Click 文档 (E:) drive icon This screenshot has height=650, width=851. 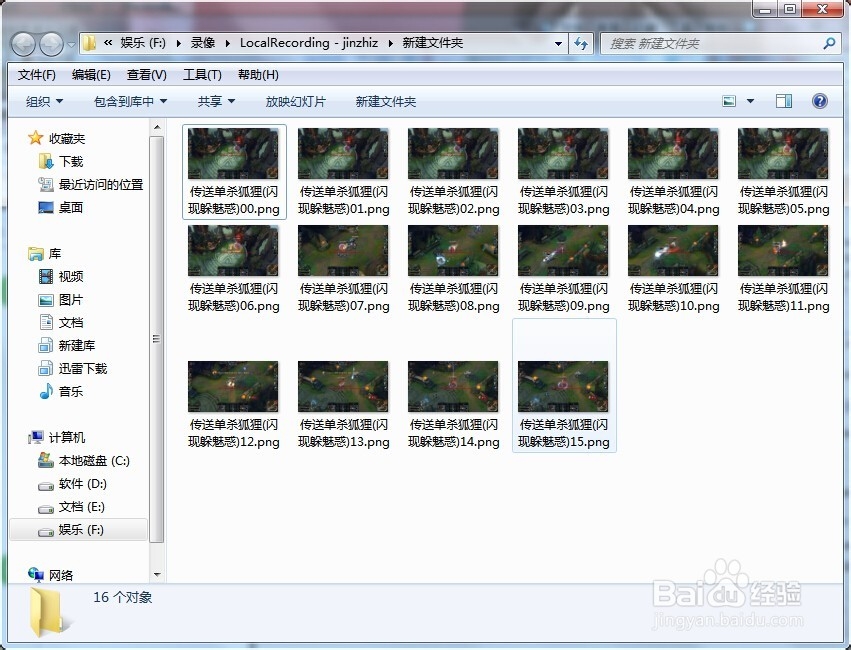click(46, 508)
